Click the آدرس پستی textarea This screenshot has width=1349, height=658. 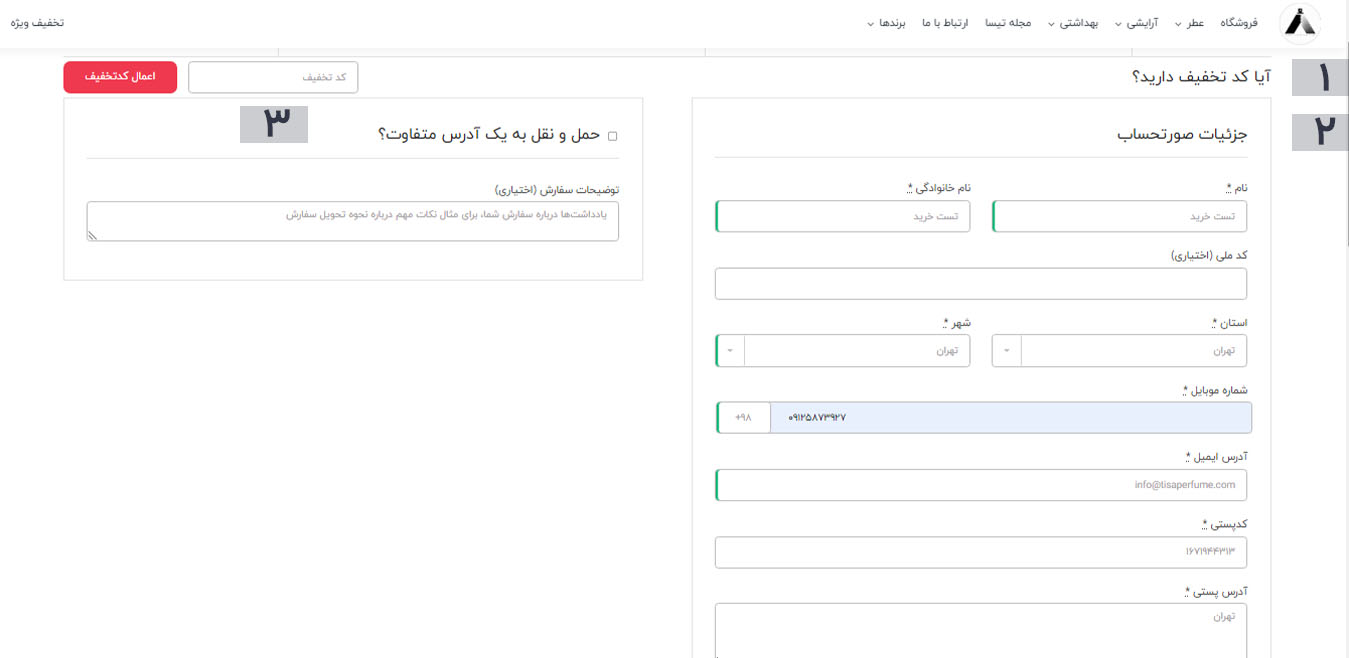tap(981, 630)
